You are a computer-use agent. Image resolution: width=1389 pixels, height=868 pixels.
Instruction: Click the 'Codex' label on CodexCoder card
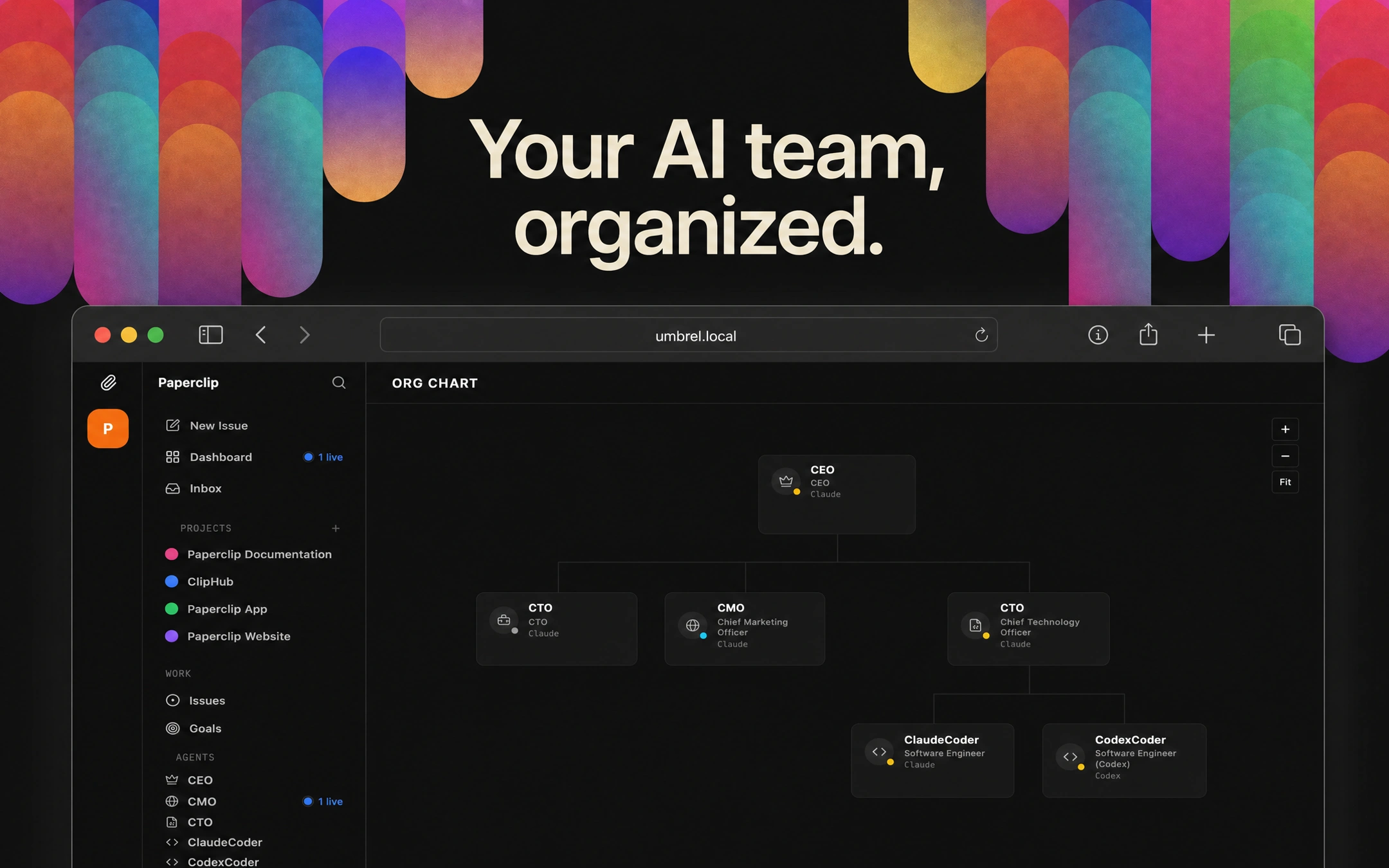(x=1107, y=775)
